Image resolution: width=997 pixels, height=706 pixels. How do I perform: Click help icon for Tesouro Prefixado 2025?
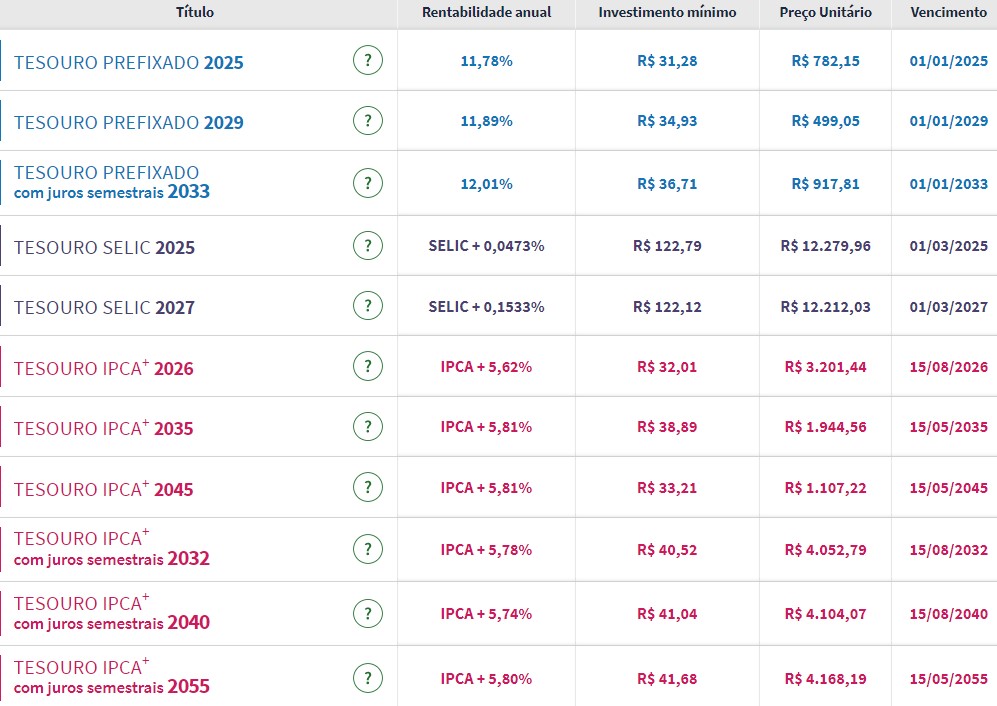coord(368,61)
